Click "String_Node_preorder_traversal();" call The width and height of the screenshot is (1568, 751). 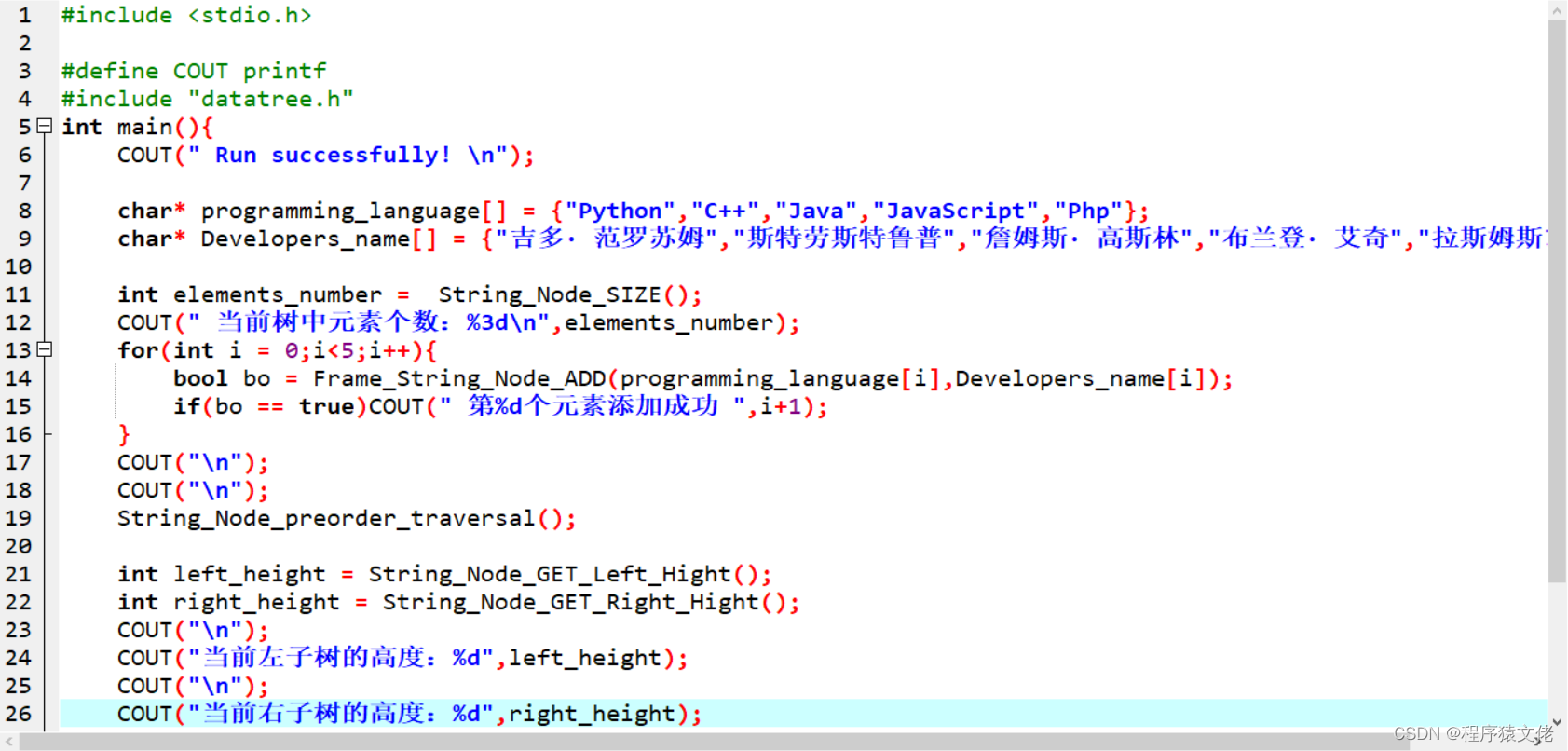pos(347,519)
